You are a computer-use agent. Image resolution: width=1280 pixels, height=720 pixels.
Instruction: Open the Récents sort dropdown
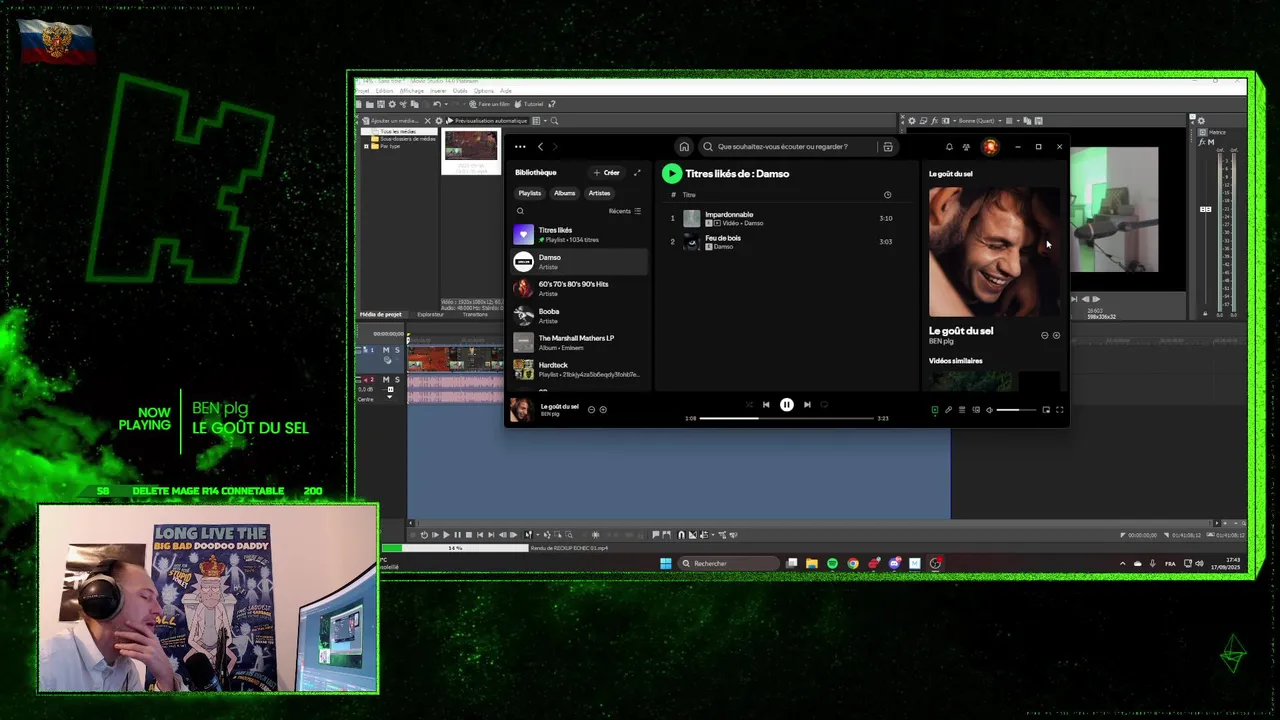625,211
